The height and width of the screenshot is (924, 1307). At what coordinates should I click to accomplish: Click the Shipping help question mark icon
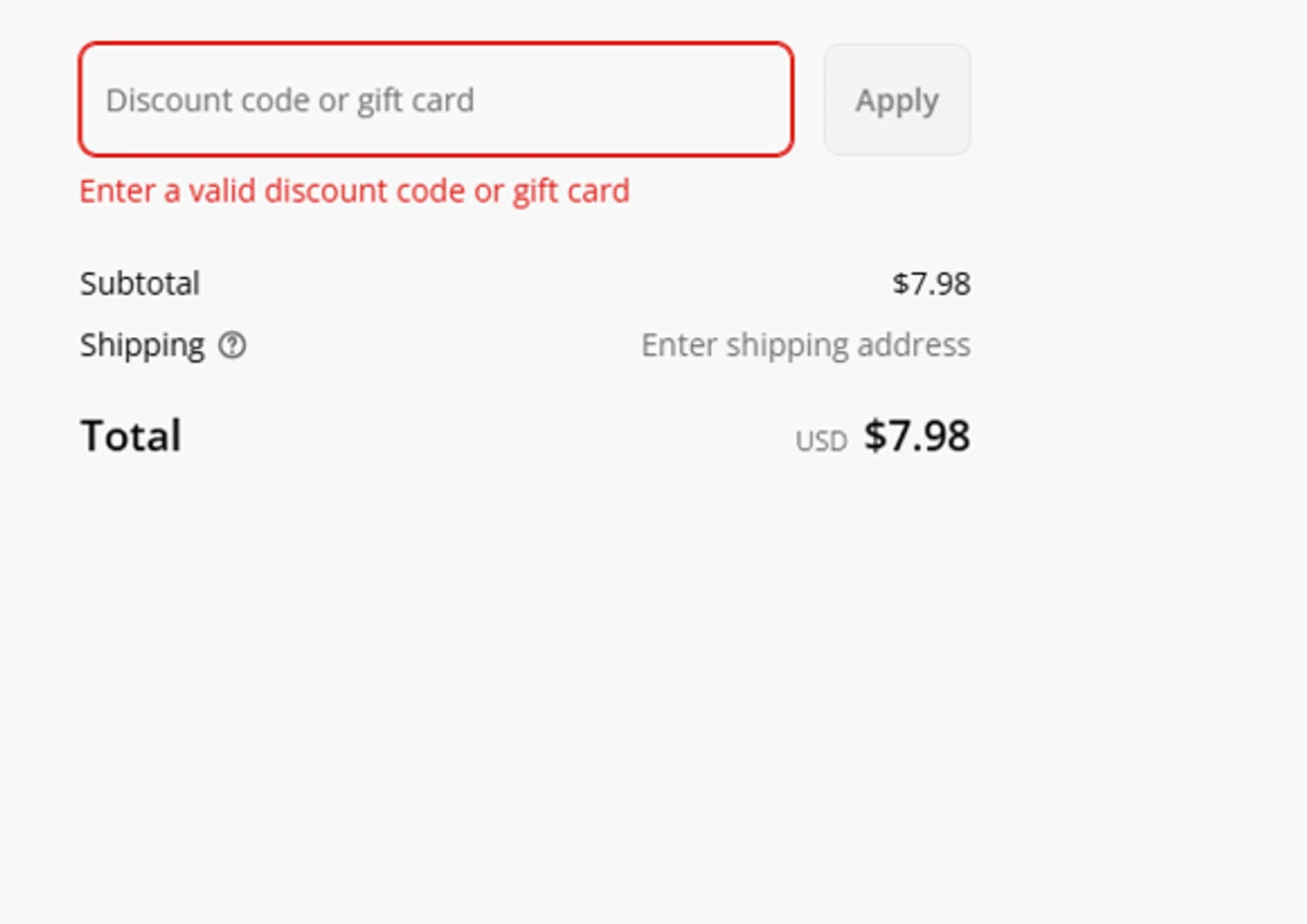tap(232, 346)
